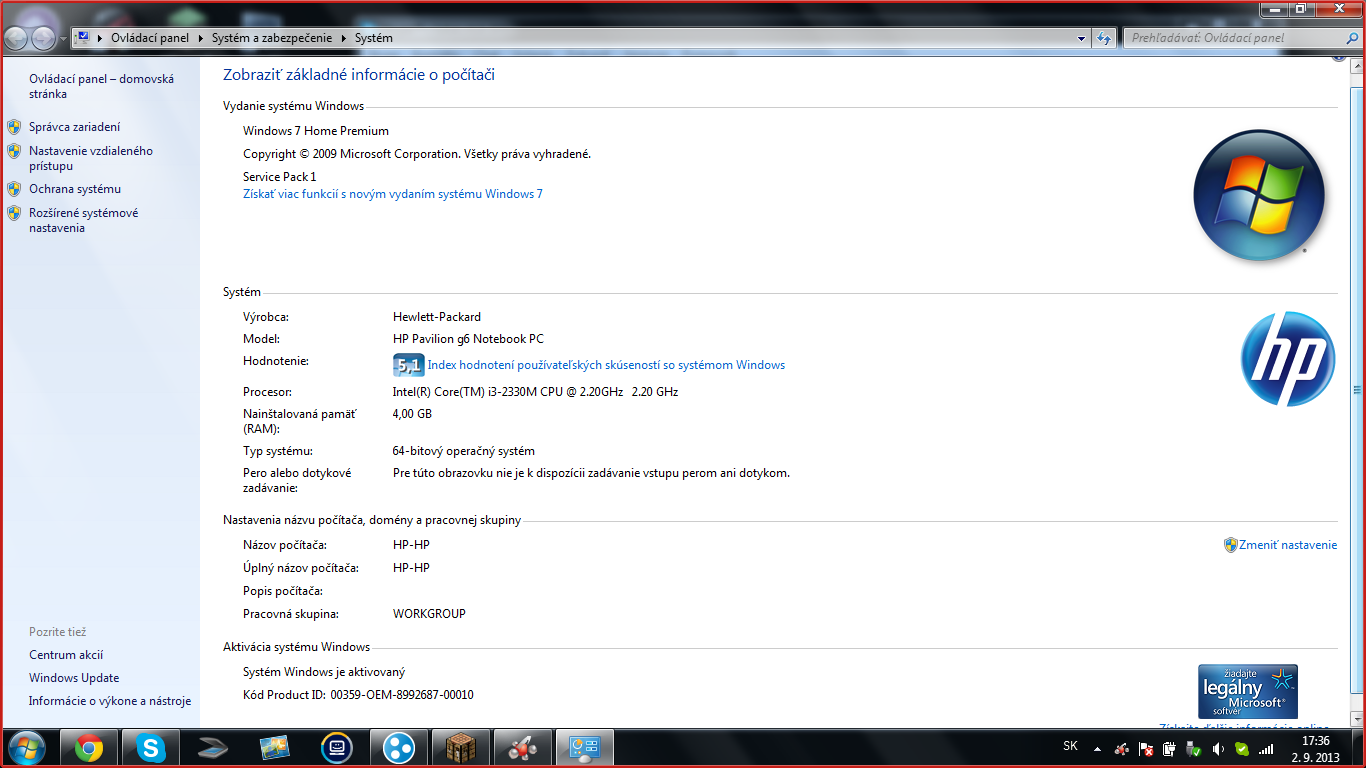Viewport: 1366px width, 768px height.
Task: Open the Minecraft crafting table taskbar icon
Action: 461,747
